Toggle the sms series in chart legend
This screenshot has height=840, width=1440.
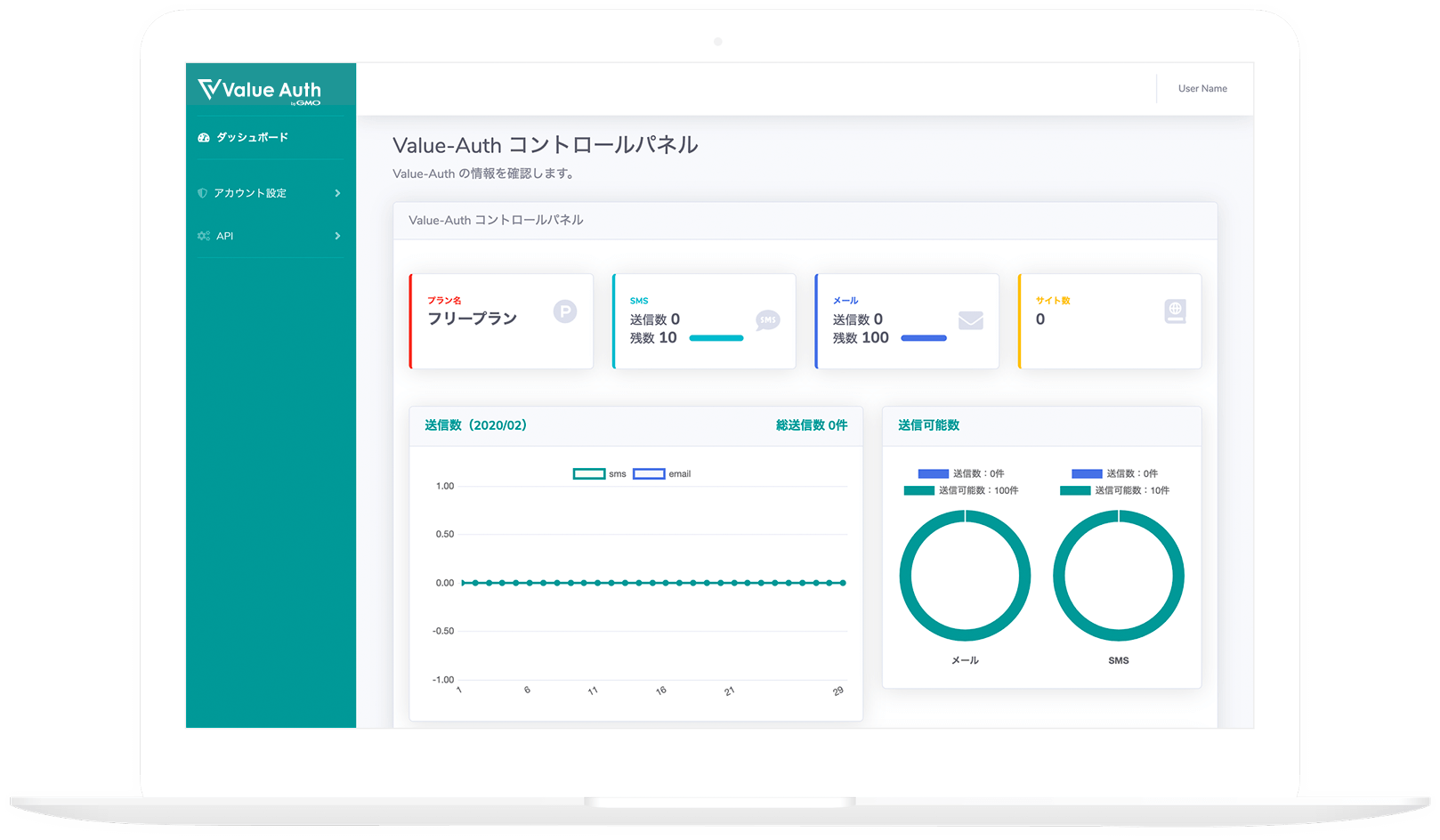coord(599,474)
